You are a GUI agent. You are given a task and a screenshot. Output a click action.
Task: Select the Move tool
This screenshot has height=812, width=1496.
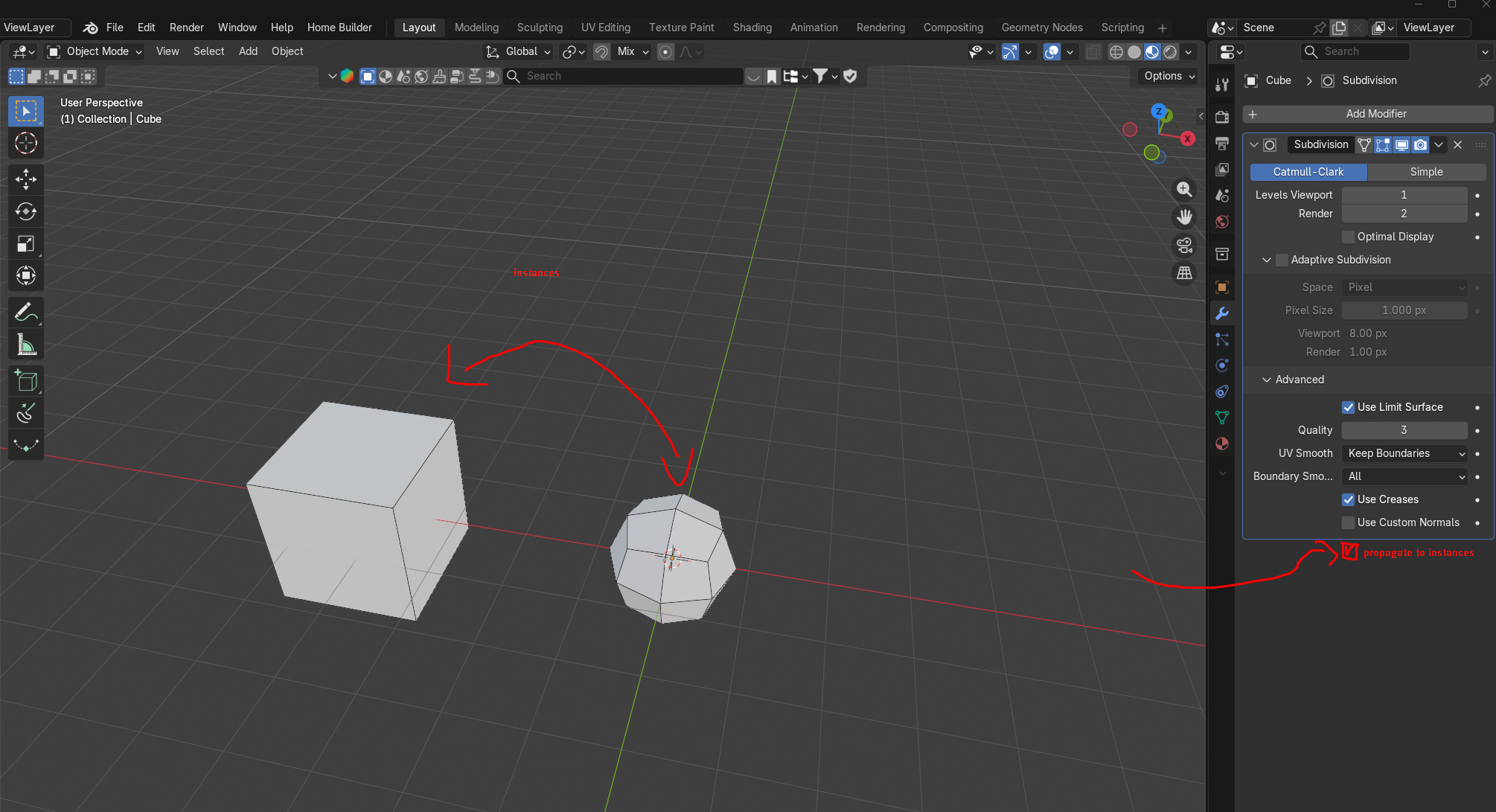tap(26, 179)
